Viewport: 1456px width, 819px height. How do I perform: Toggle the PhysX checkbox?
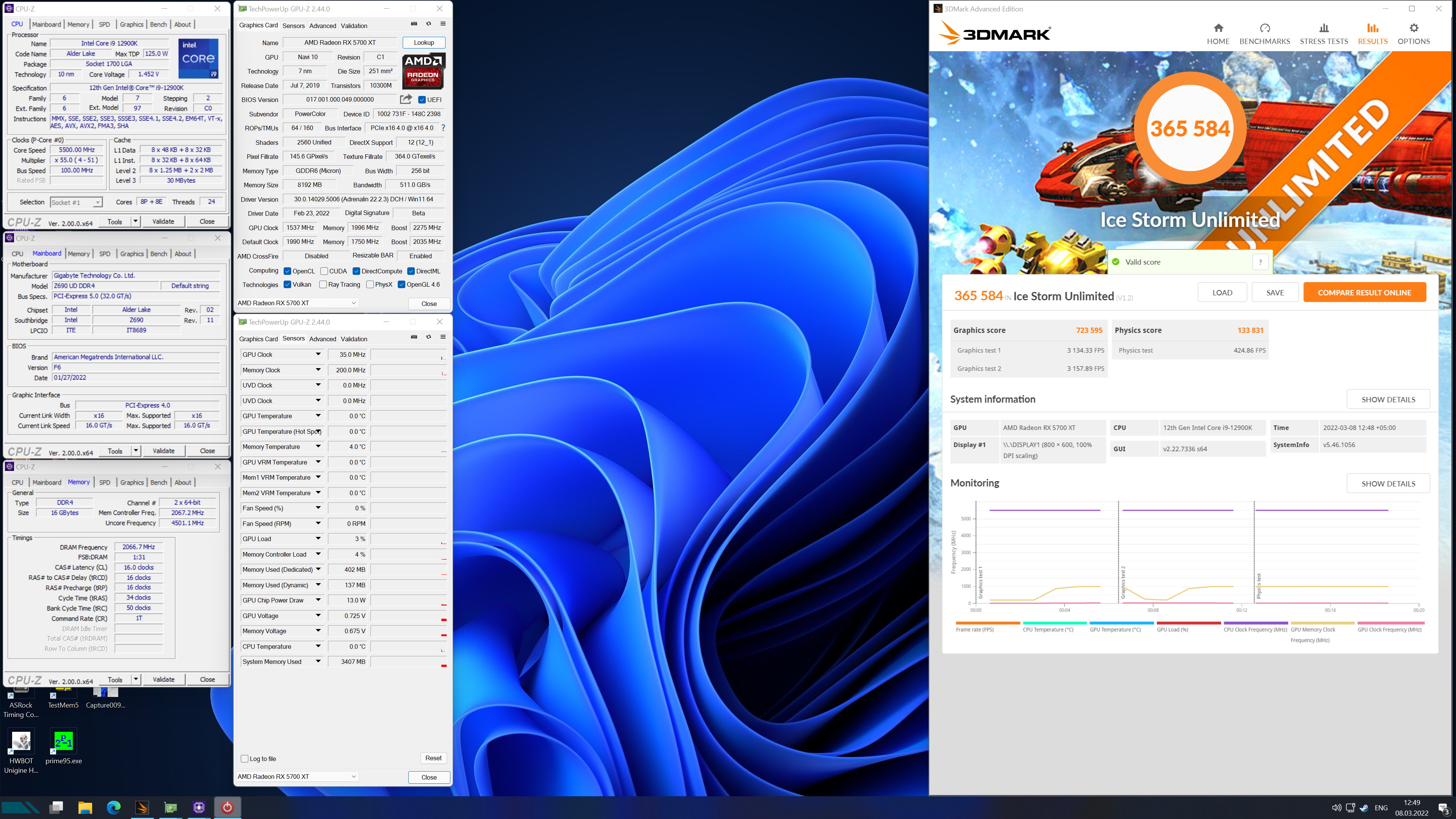click(x=370, y=285)
